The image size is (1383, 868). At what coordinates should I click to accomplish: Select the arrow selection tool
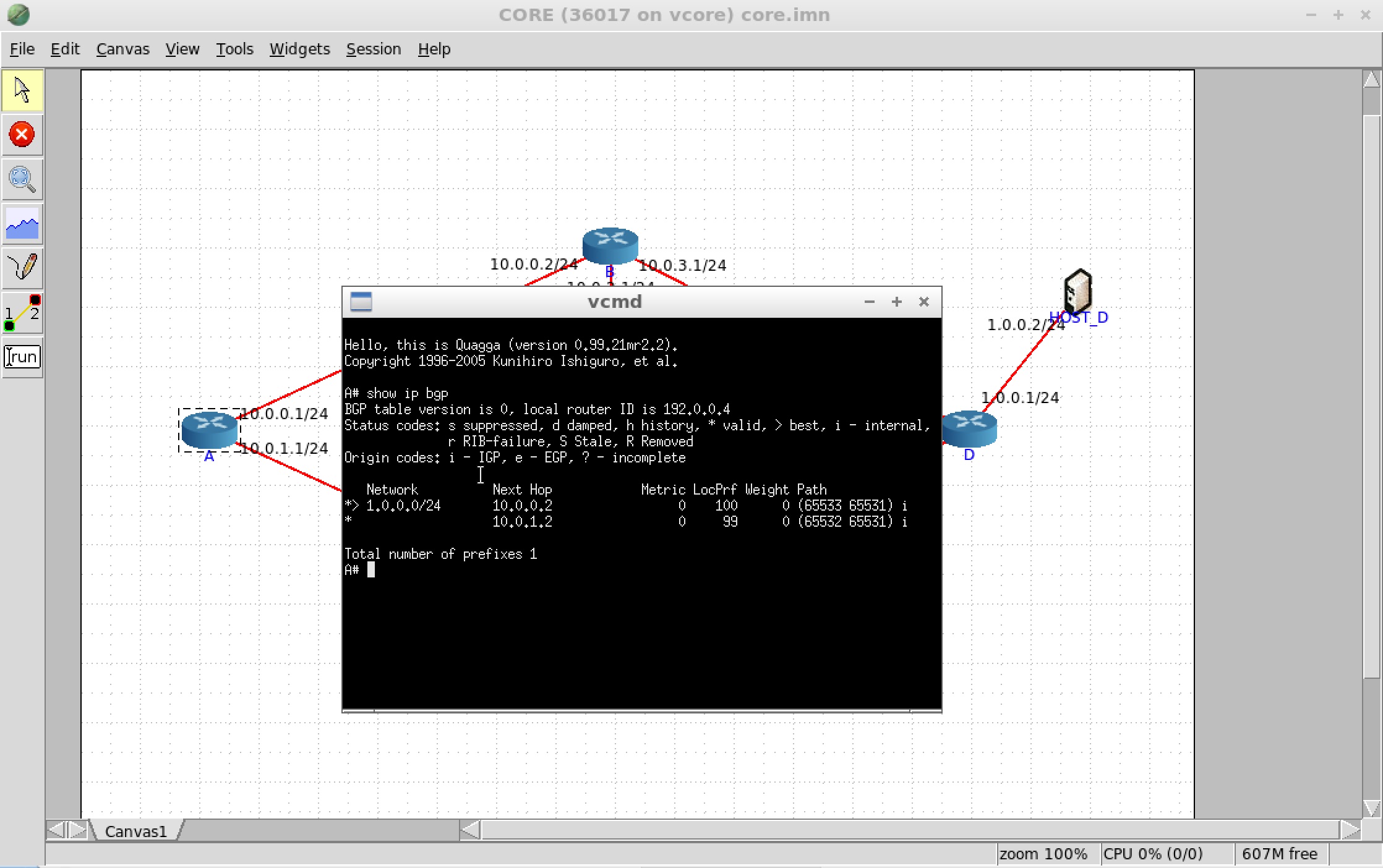pos(22,90)
